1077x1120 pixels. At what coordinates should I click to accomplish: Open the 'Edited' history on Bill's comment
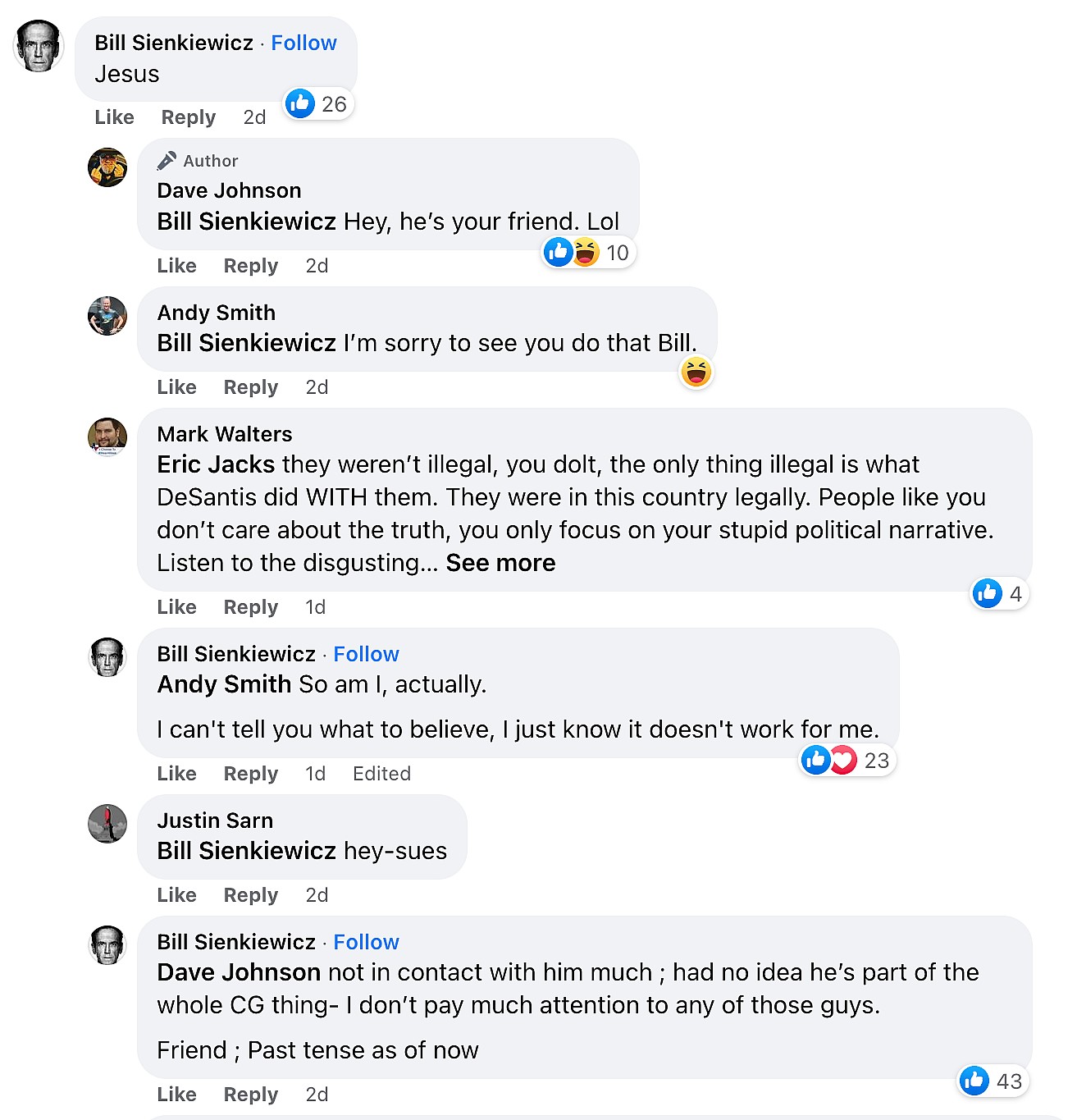[381, 774]
